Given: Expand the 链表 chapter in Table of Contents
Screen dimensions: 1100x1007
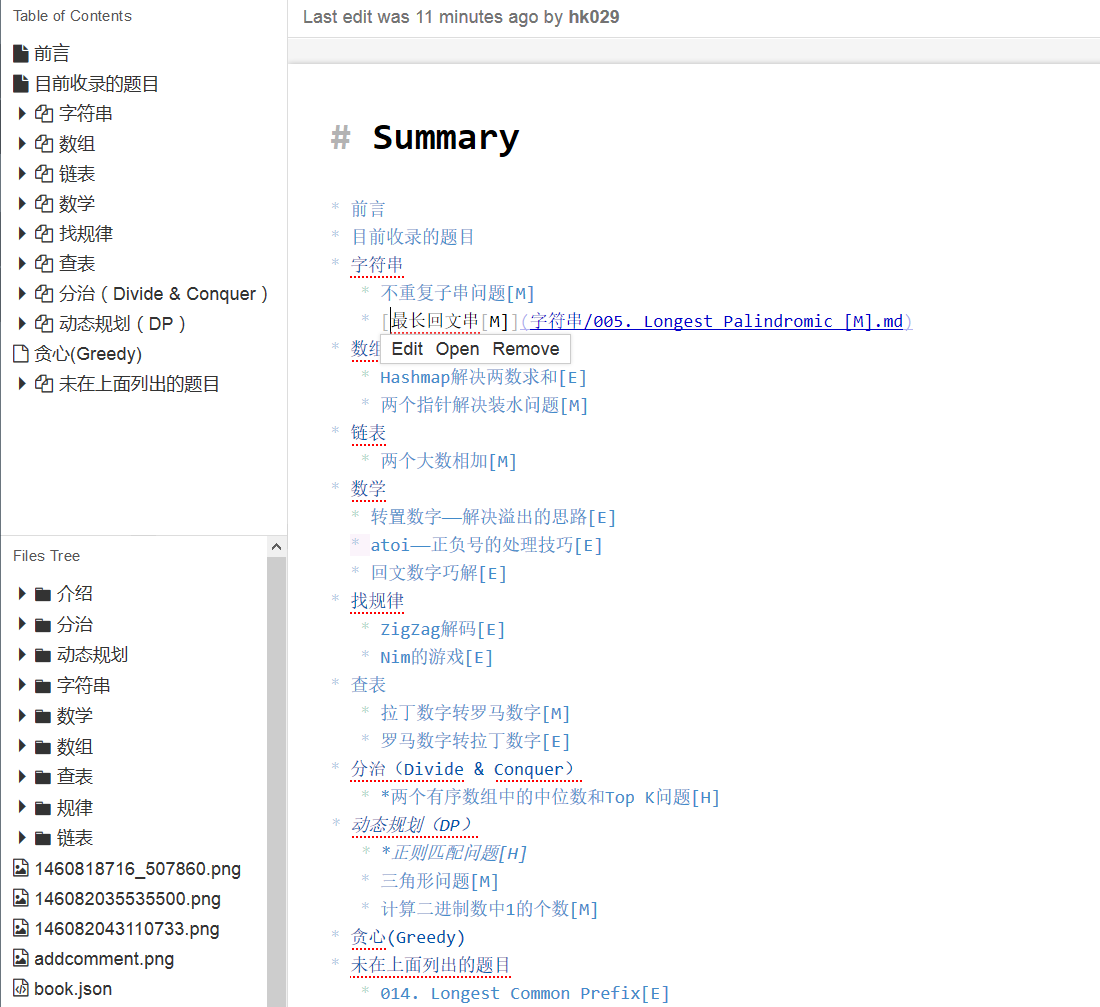Looking at the screenshot, I should click(x=22, y=174).
